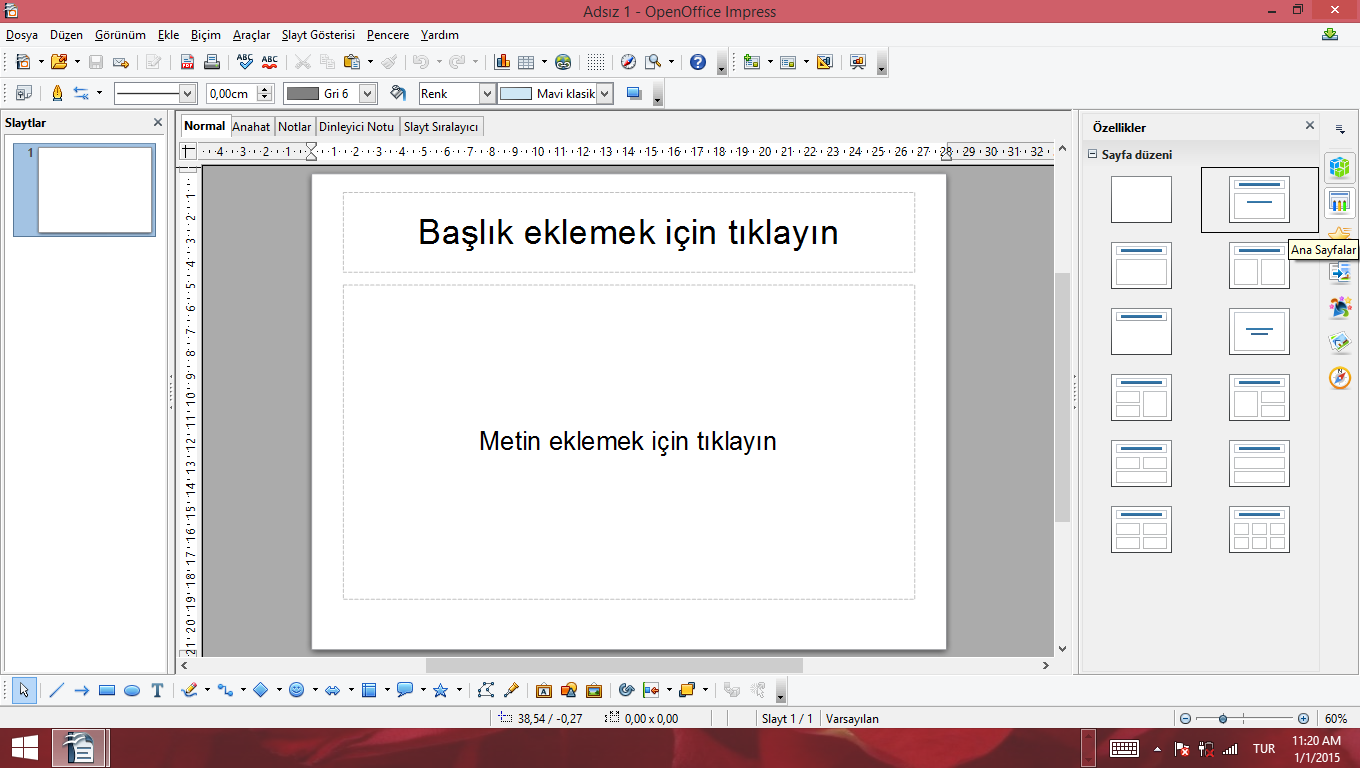Click the Area paint bucket icon

[x=398, y=93]
